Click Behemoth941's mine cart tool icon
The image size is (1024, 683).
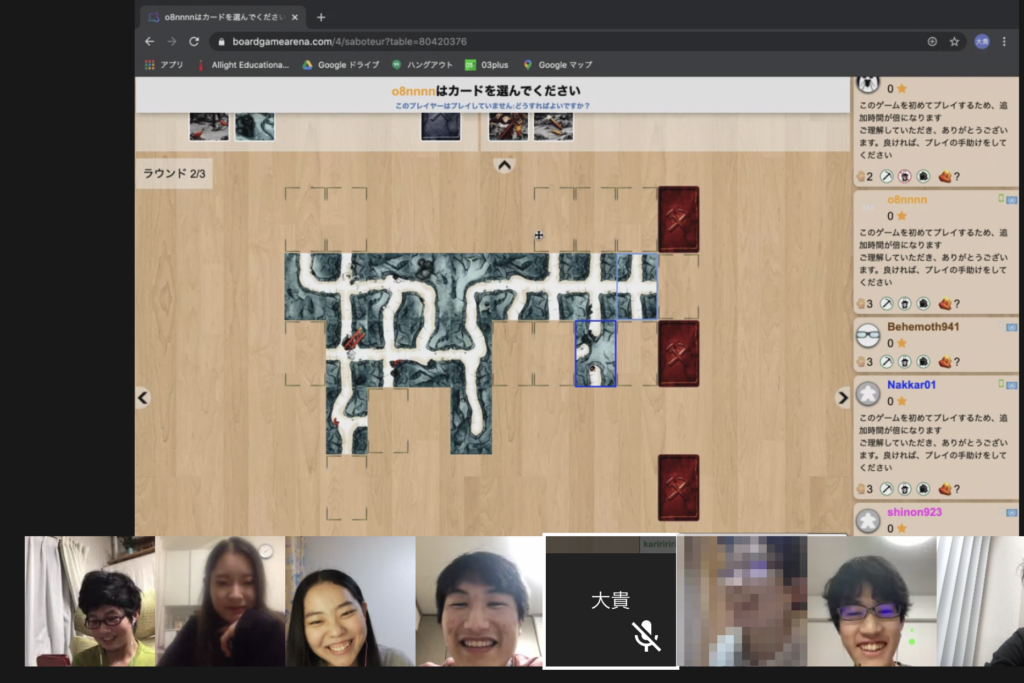click(923, 362)
